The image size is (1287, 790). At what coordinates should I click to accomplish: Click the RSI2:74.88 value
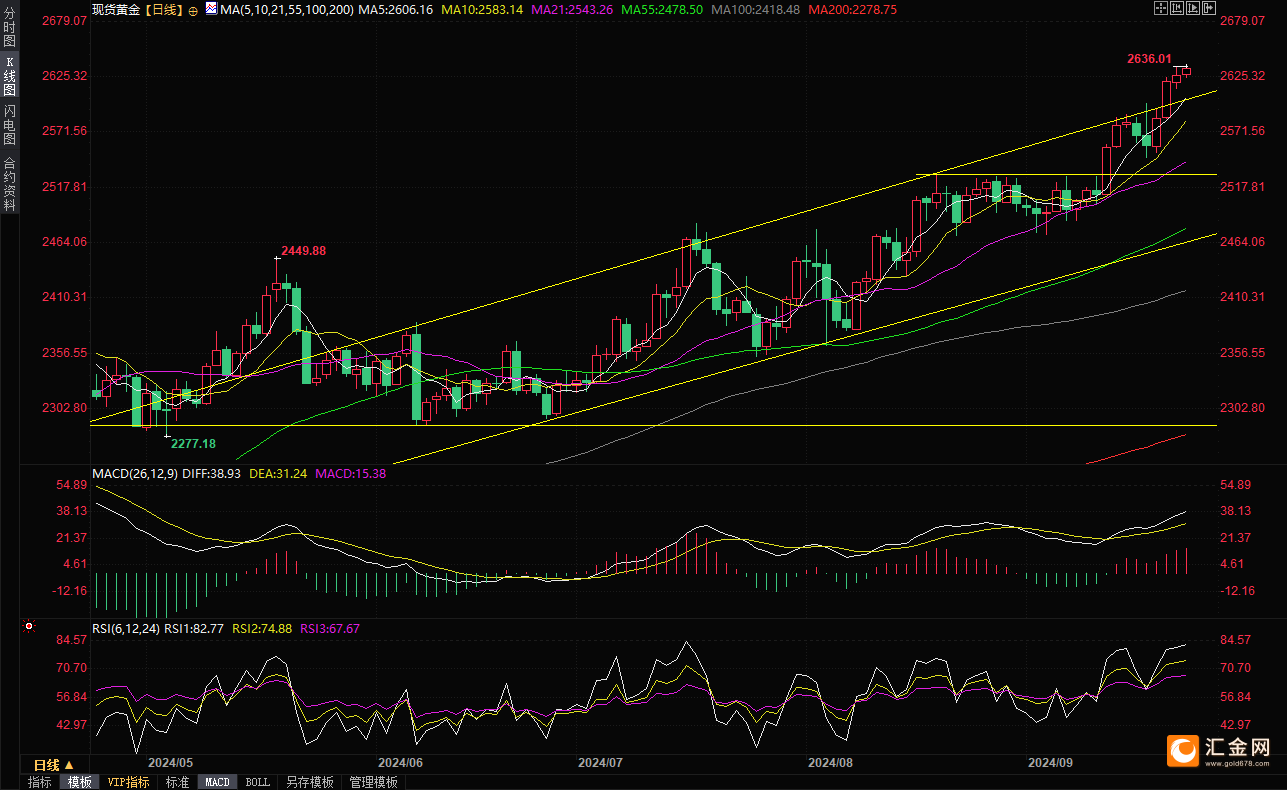point(262,629)
